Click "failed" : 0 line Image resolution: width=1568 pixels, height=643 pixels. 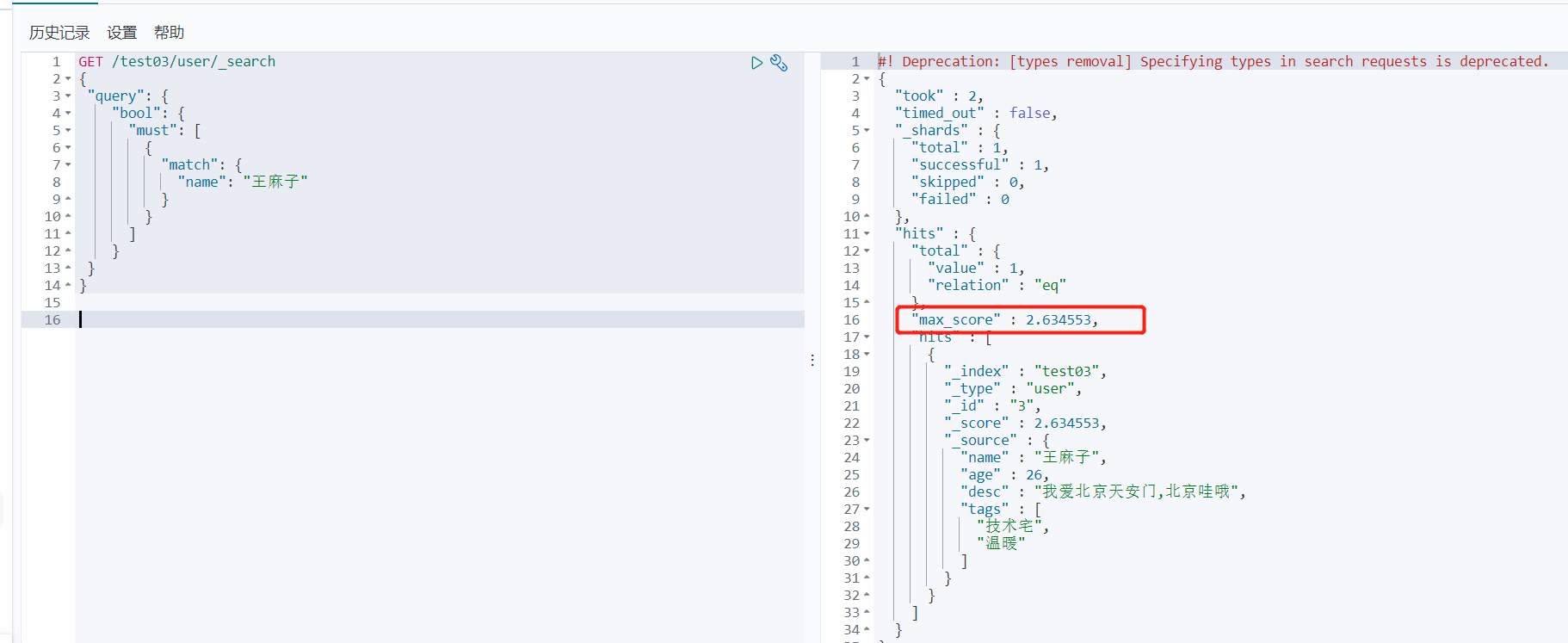point(960,199)
